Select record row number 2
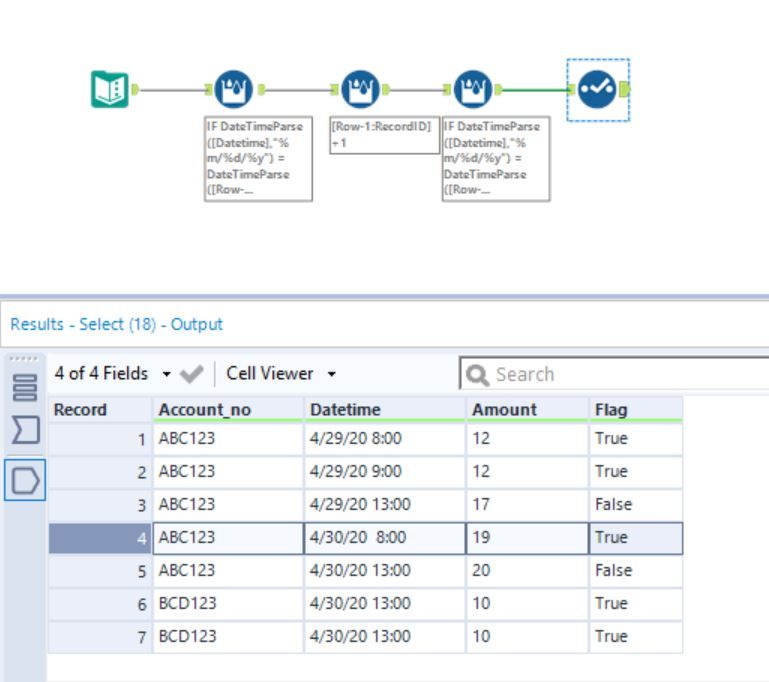 point(100,472)
